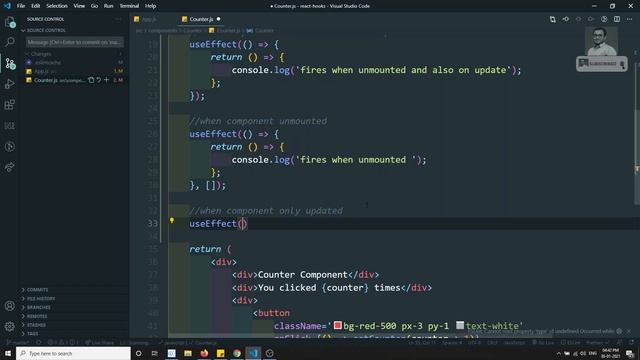
Task: Close the error notification toast
Action: point(629,331)
